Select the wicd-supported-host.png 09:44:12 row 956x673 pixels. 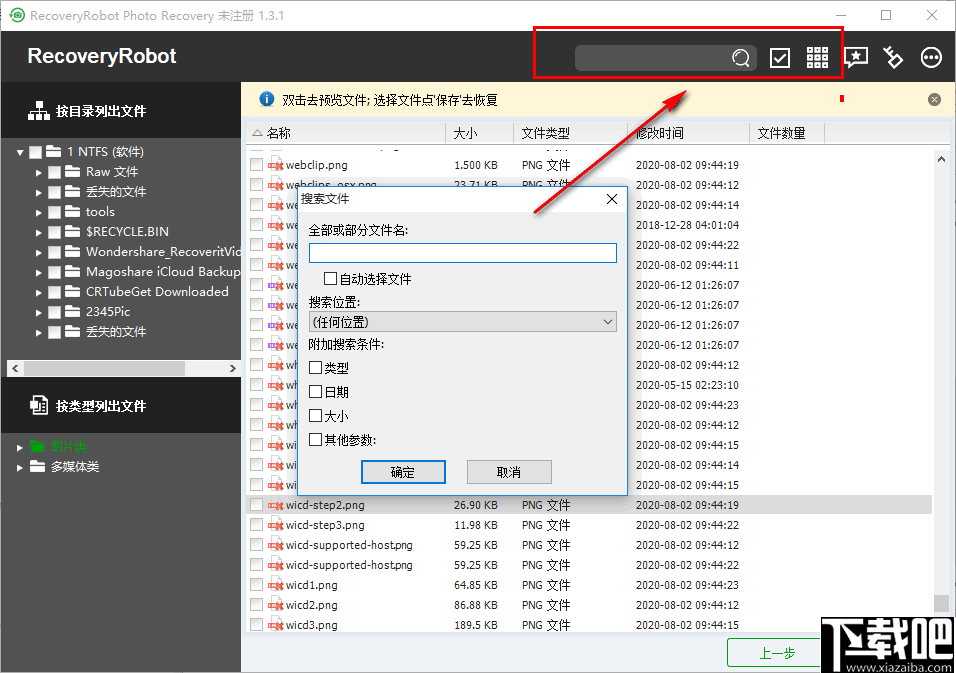click(x=589, y=545)
